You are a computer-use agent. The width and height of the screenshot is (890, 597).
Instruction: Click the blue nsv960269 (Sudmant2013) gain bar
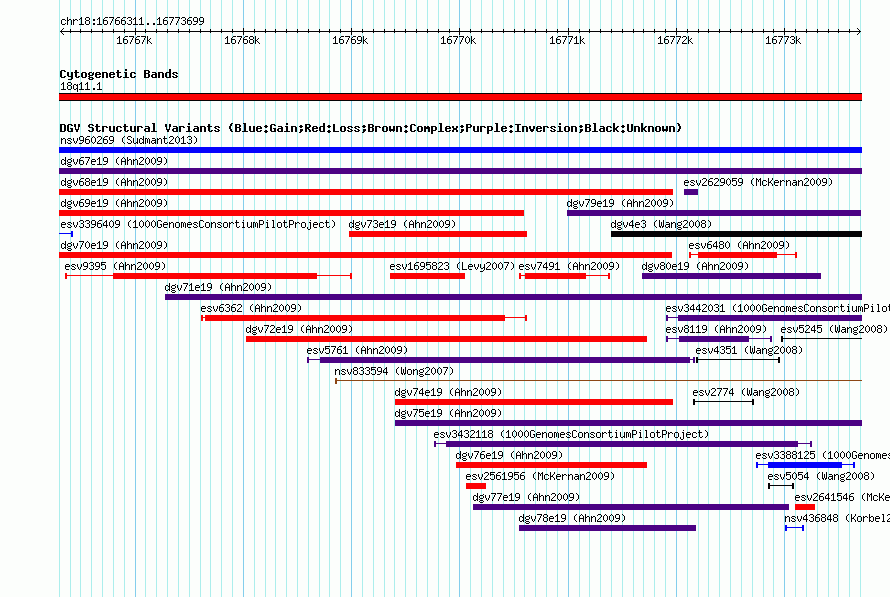(x=460, y=150)
